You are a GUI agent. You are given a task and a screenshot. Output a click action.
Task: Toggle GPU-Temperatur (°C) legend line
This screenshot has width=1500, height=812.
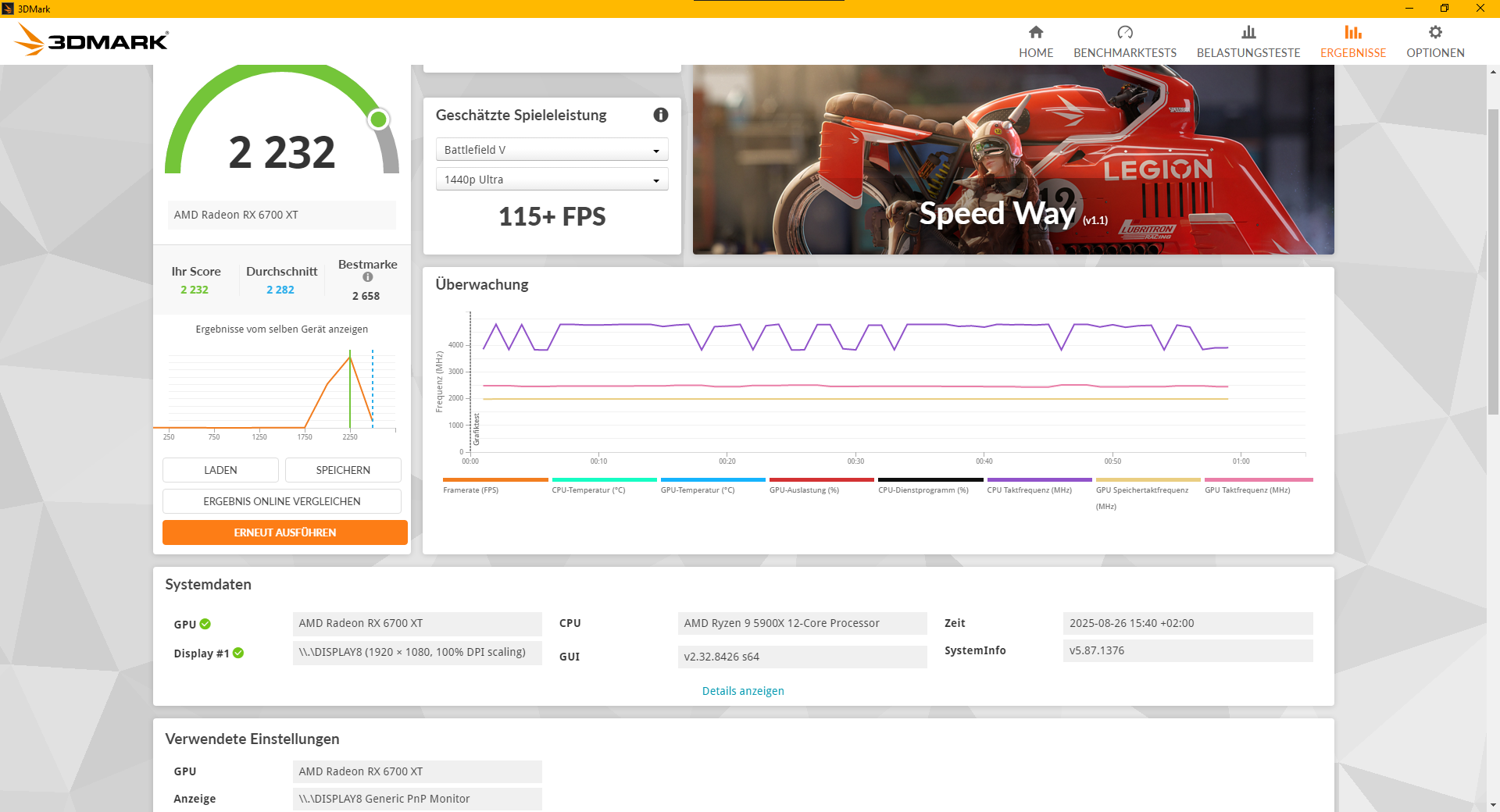(x=712, y=486)
